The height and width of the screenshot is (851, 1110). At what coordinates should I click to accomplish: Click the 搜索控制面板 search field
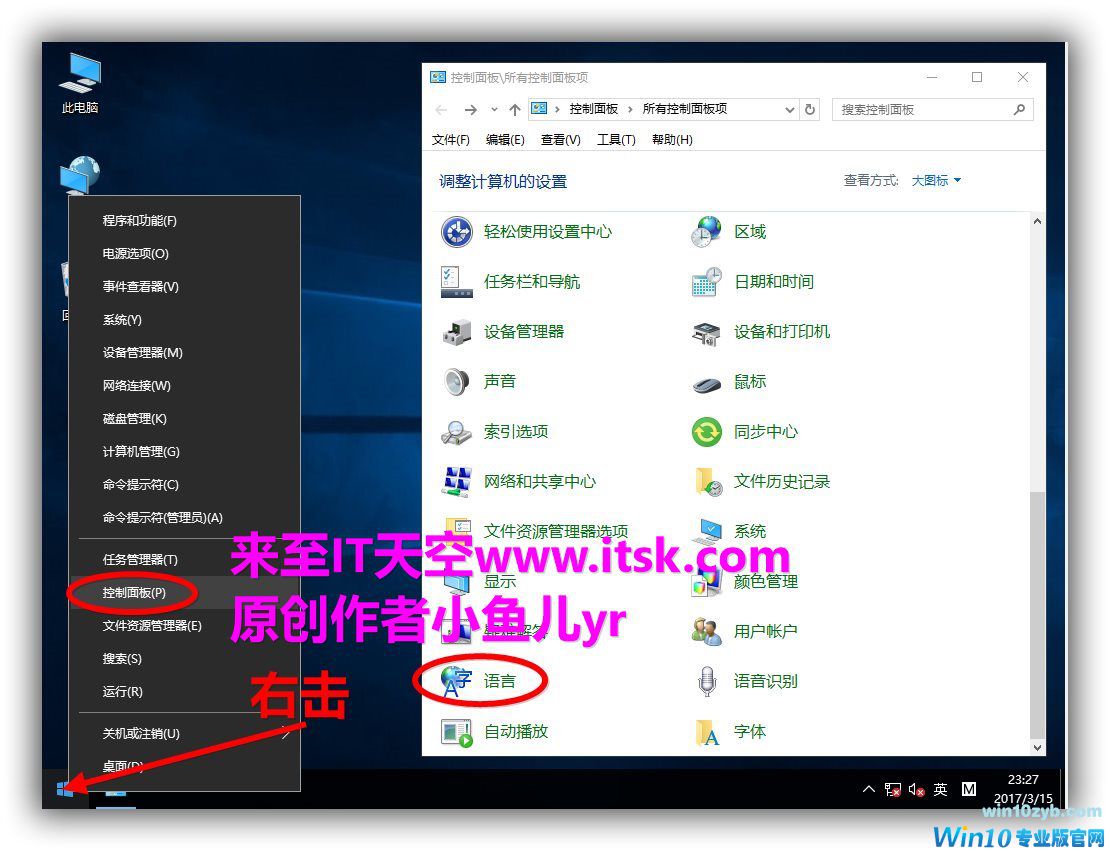932,110
